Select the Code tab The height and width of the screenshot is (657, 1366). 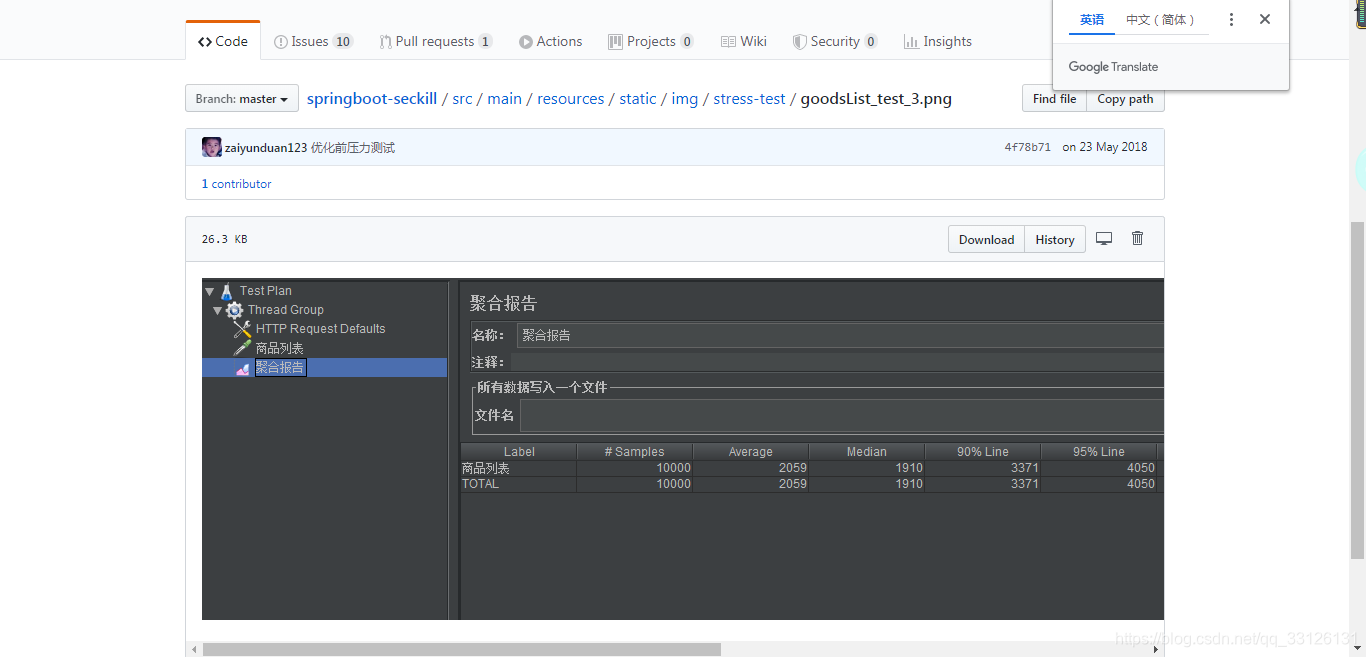click(222, 40)
